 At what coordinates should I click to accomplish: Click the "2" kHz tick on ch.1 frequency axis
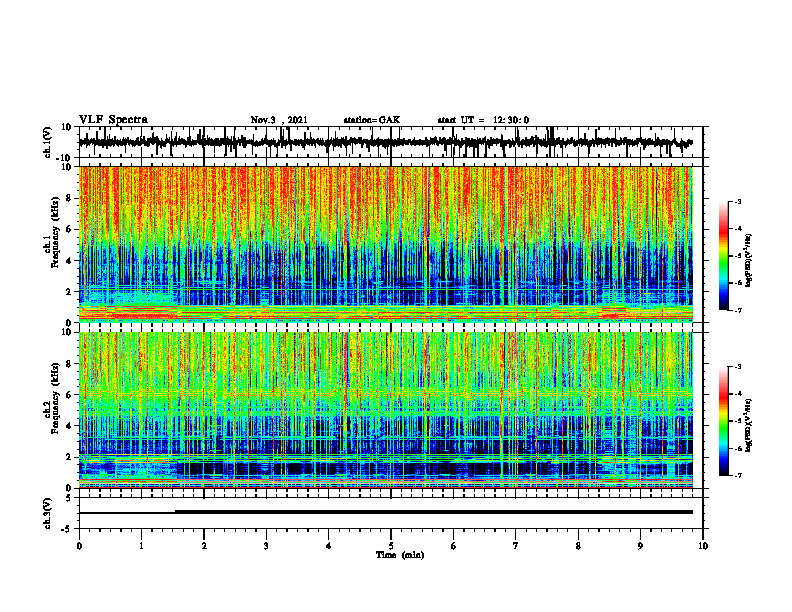70,292
